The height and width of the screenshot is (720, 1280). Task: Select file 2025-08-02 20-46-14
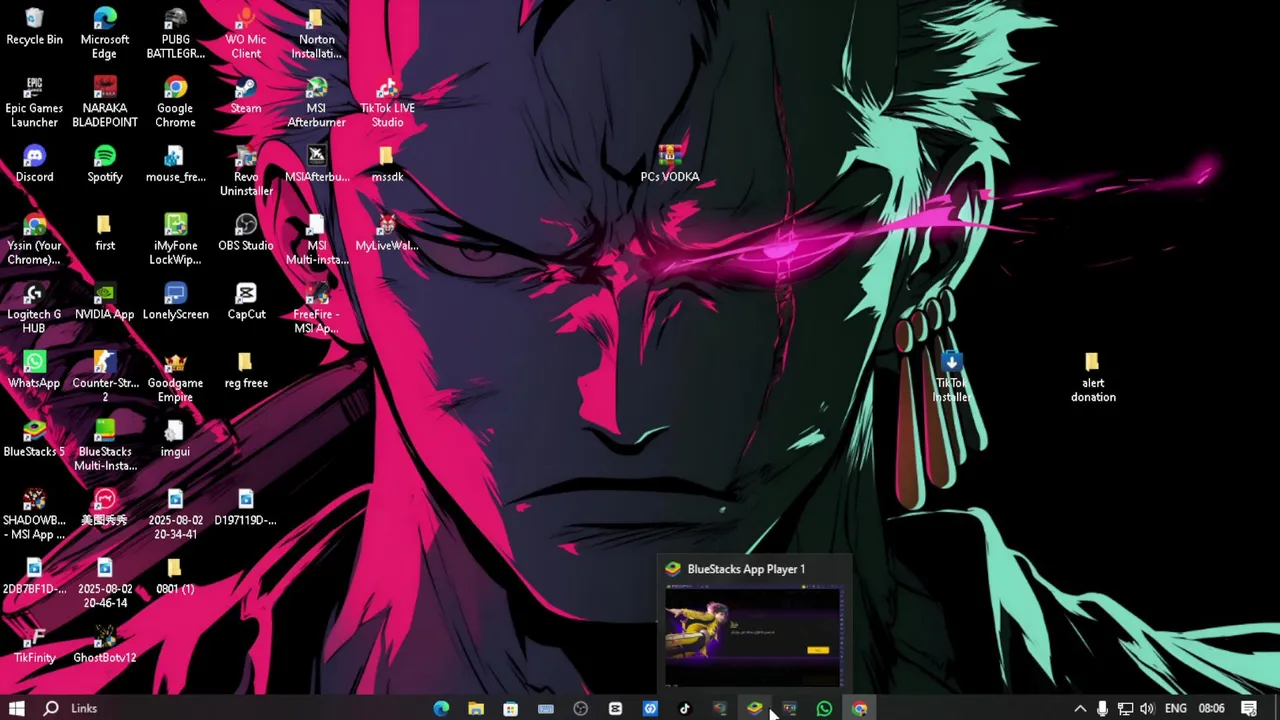click(105, 584)
